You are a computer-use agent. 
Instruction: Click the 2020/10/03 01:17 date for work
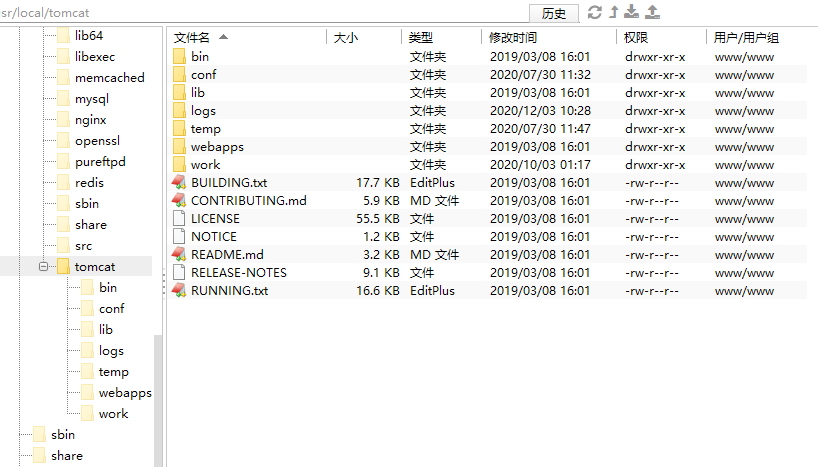tap(540, 165)
